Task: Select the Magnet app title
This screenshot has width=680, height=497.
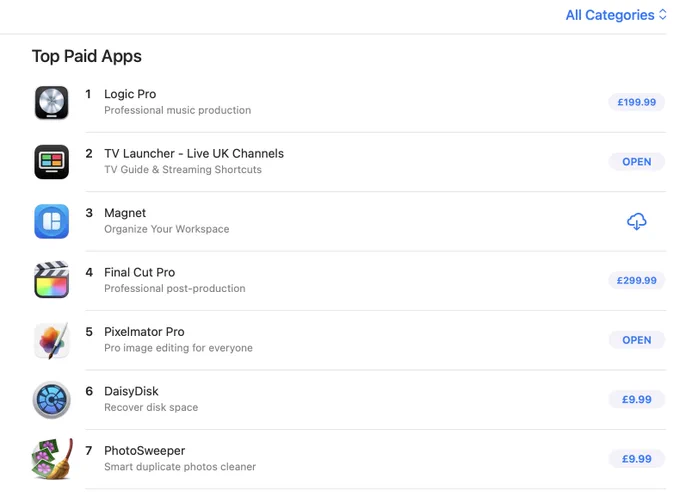Action: 125,213
